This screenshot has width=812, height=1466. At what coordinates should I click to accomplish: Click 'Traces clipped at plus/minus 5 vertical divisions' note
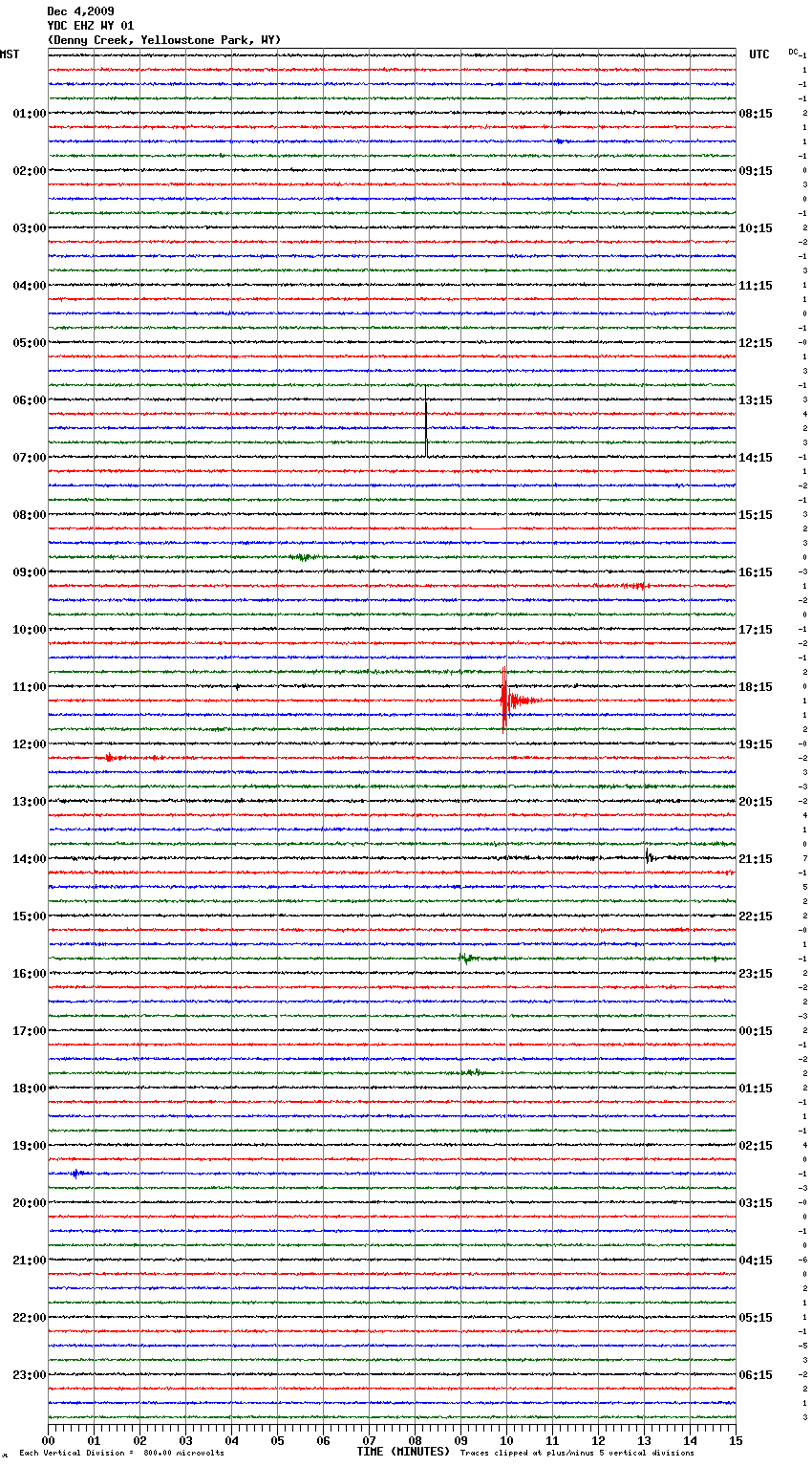click(x=577, y=1454)
